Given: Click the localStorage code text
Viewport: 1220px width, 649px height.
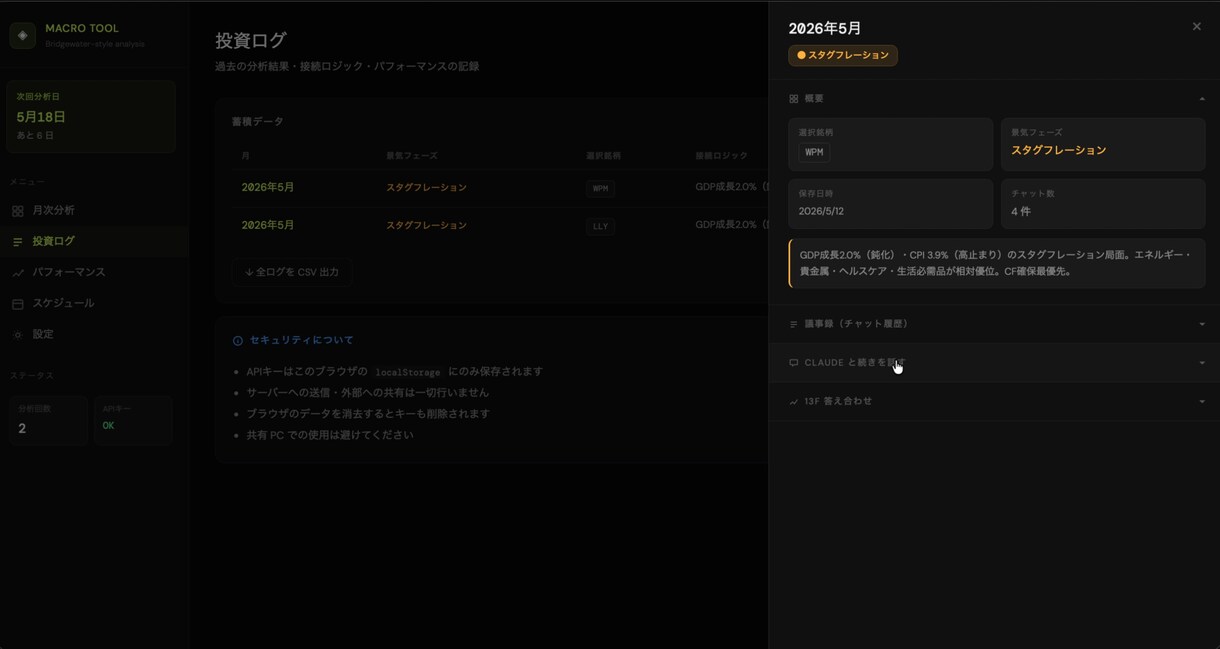Looking at the screenshot, I should tap(407, 373).
